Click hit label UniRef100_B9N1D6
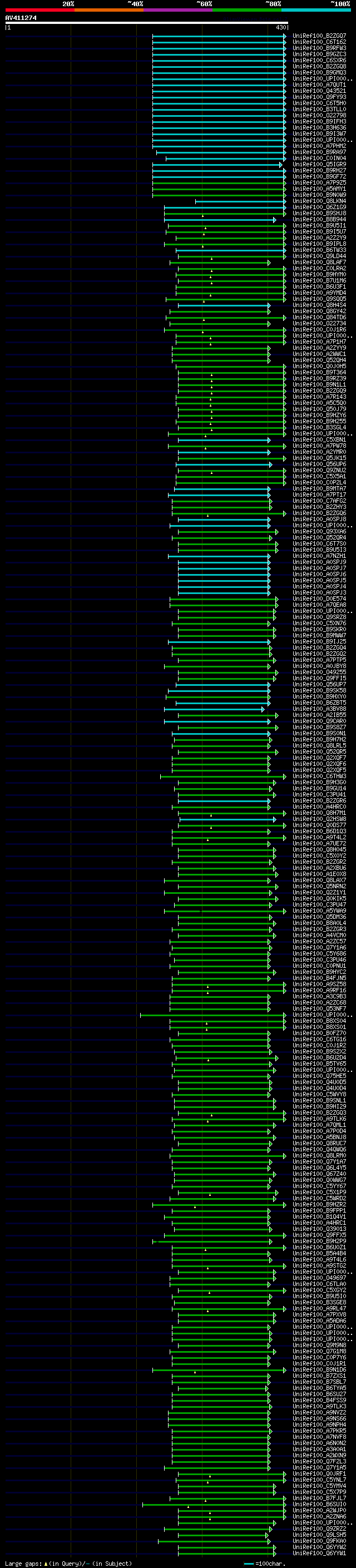 click(319, 1369)
